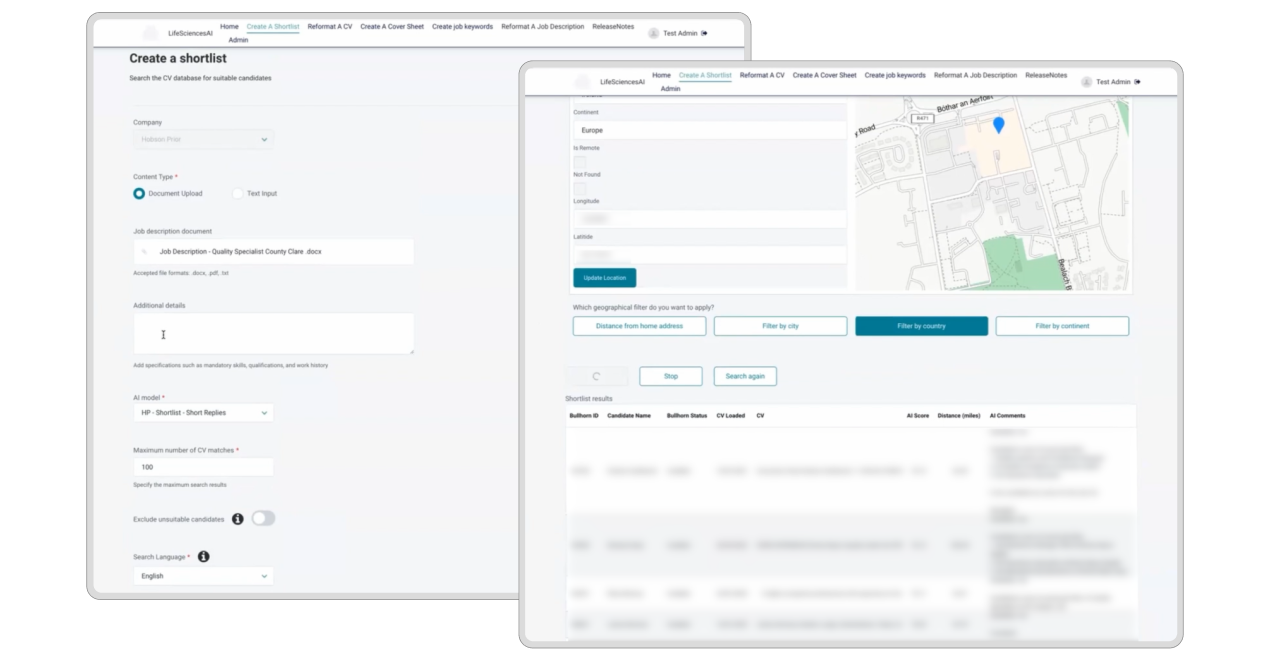Open Reformat A Job Description in front window
The height and width of the screenshot is (656, 1270).
coord(975,75)
